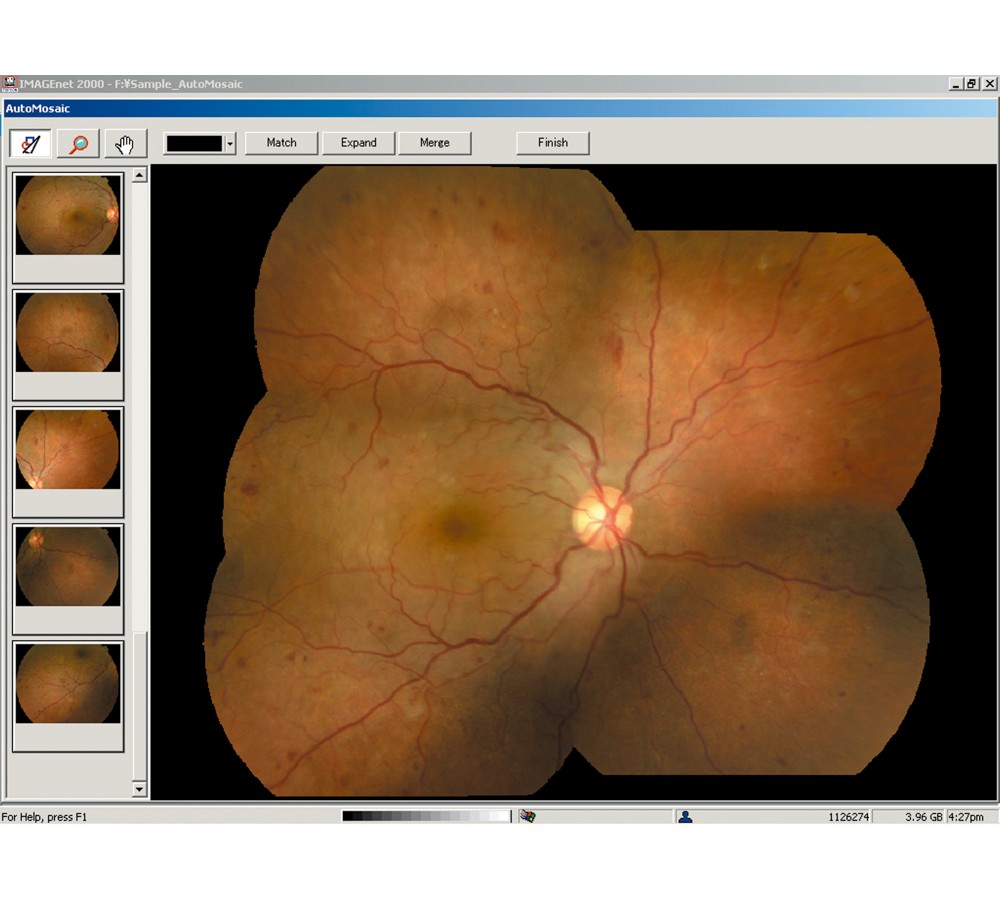Click the 4:27pm clock entry
This screenshot has height=900, width=1000.
[966, 817]
